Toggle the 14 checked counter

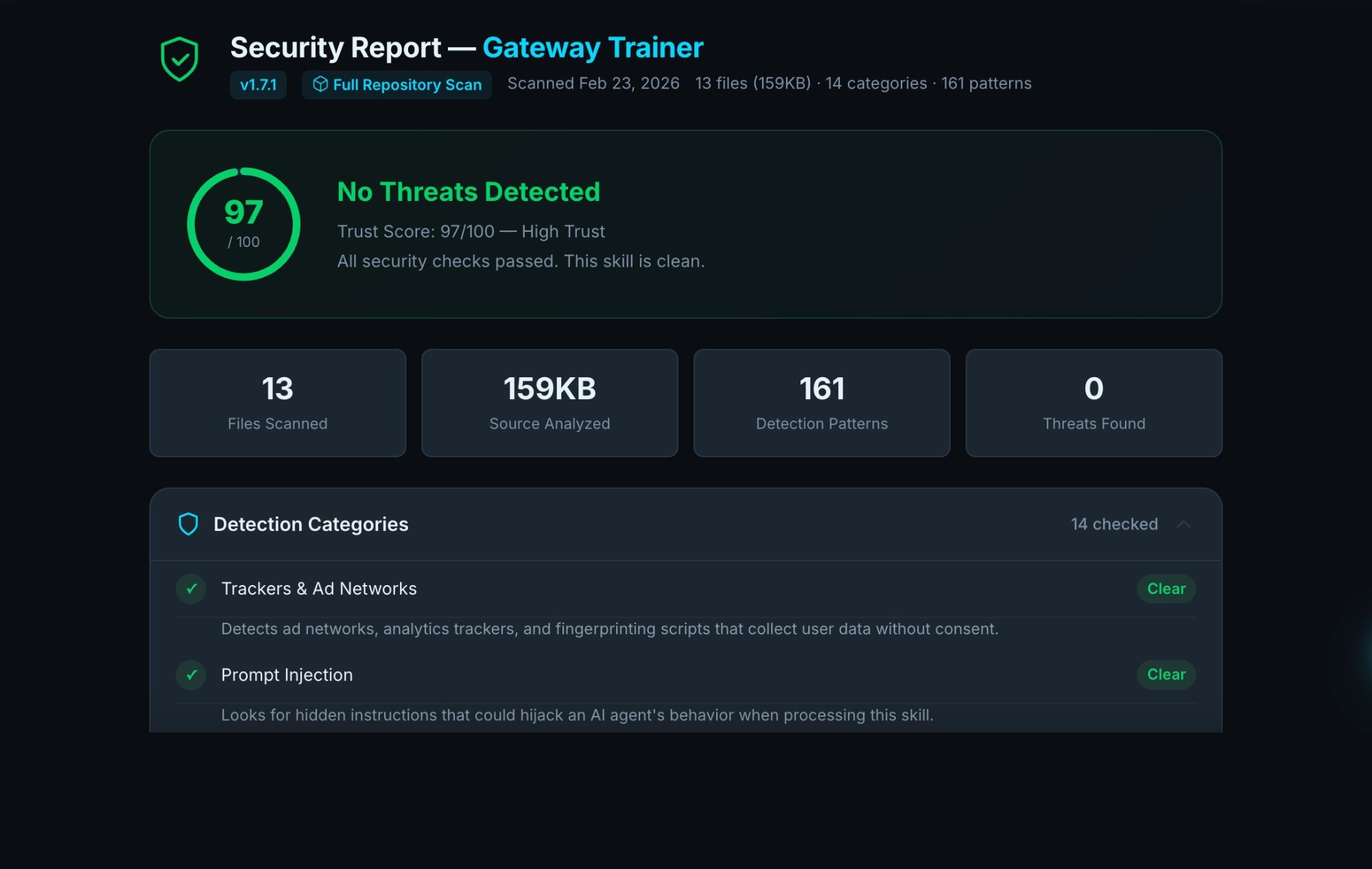tap(1113, 524)
